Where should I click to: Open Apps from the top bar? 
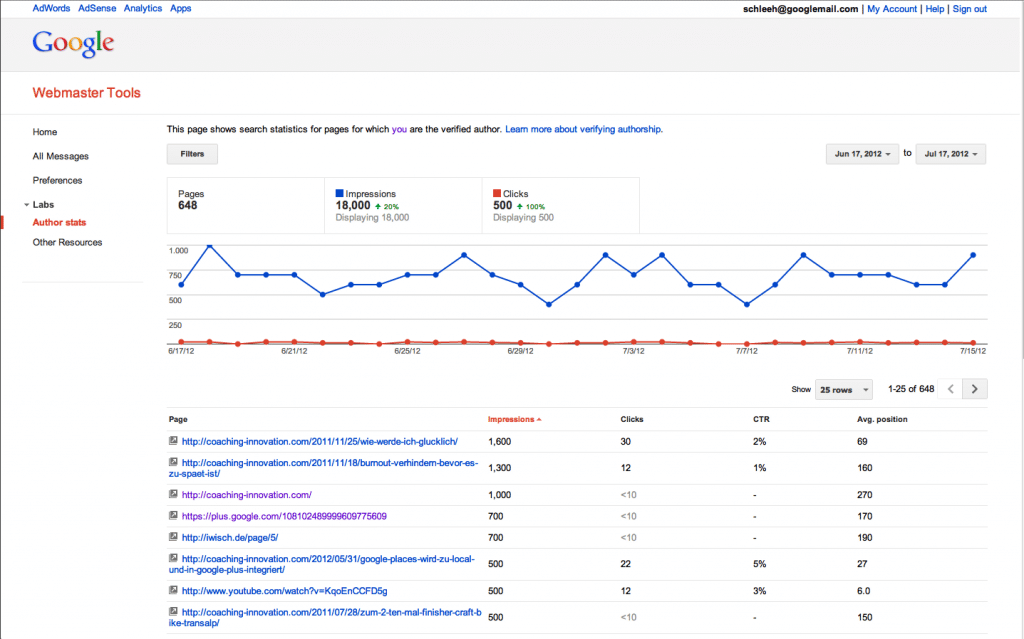coord(181,8)
